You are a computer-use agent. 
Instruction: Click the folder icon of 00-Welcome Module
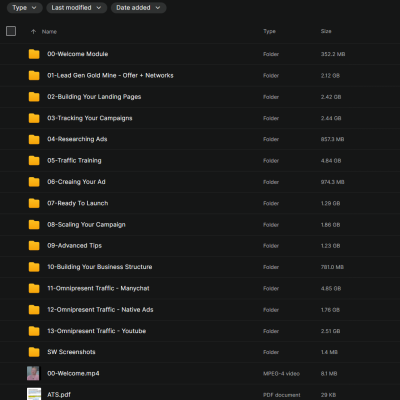34,54
